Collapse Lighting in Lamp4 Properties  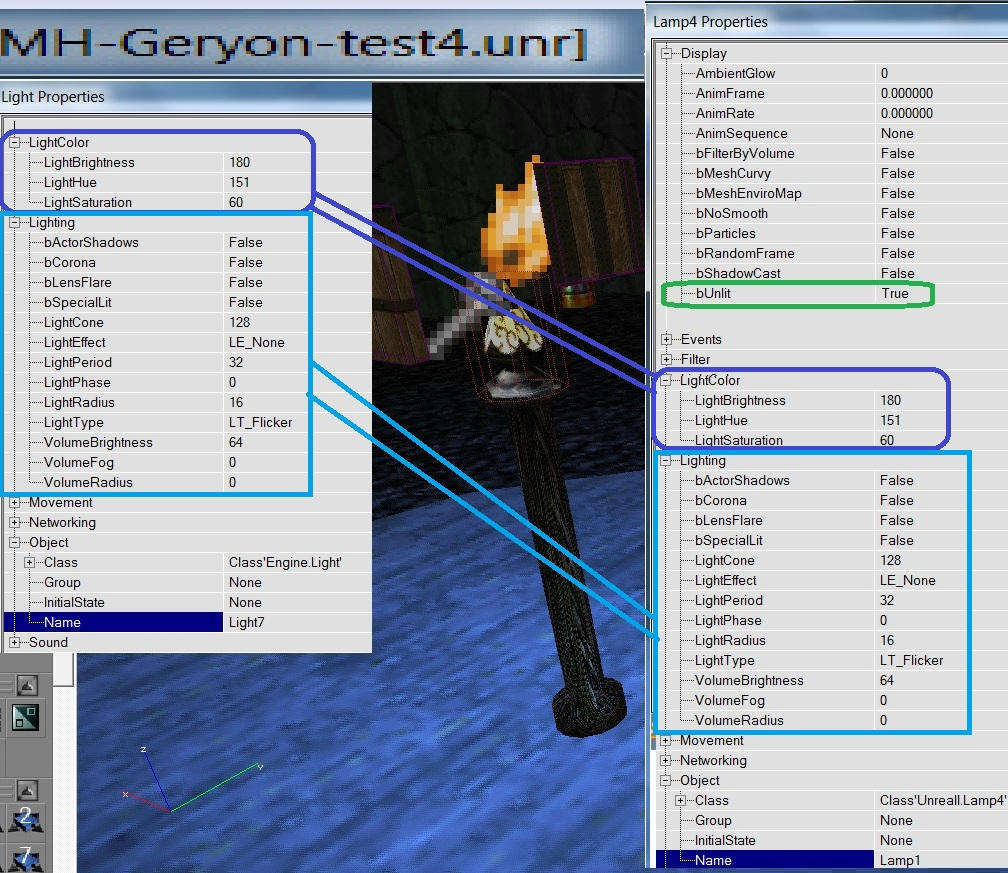tap(666, 461)
